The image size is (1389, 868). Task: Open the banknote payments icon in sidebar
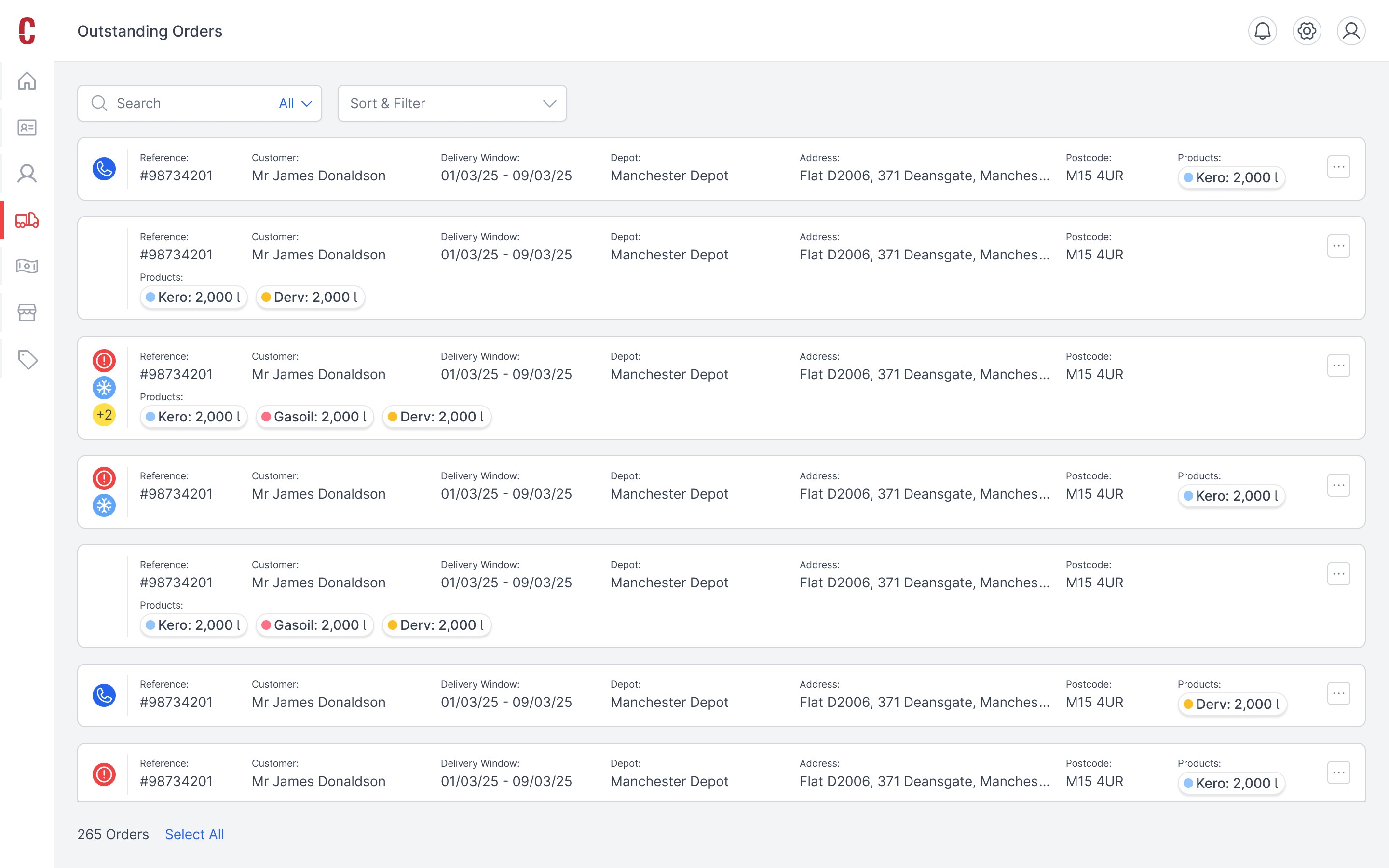pyautogui.click(x=27, y=266)
